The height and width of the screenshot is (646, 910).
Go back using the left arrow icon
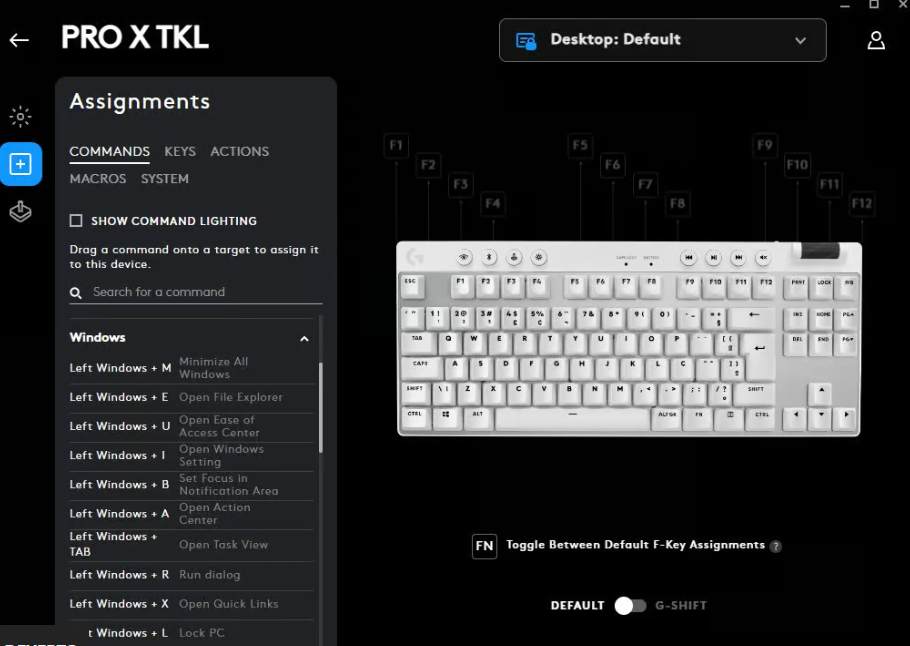(19, 40)
